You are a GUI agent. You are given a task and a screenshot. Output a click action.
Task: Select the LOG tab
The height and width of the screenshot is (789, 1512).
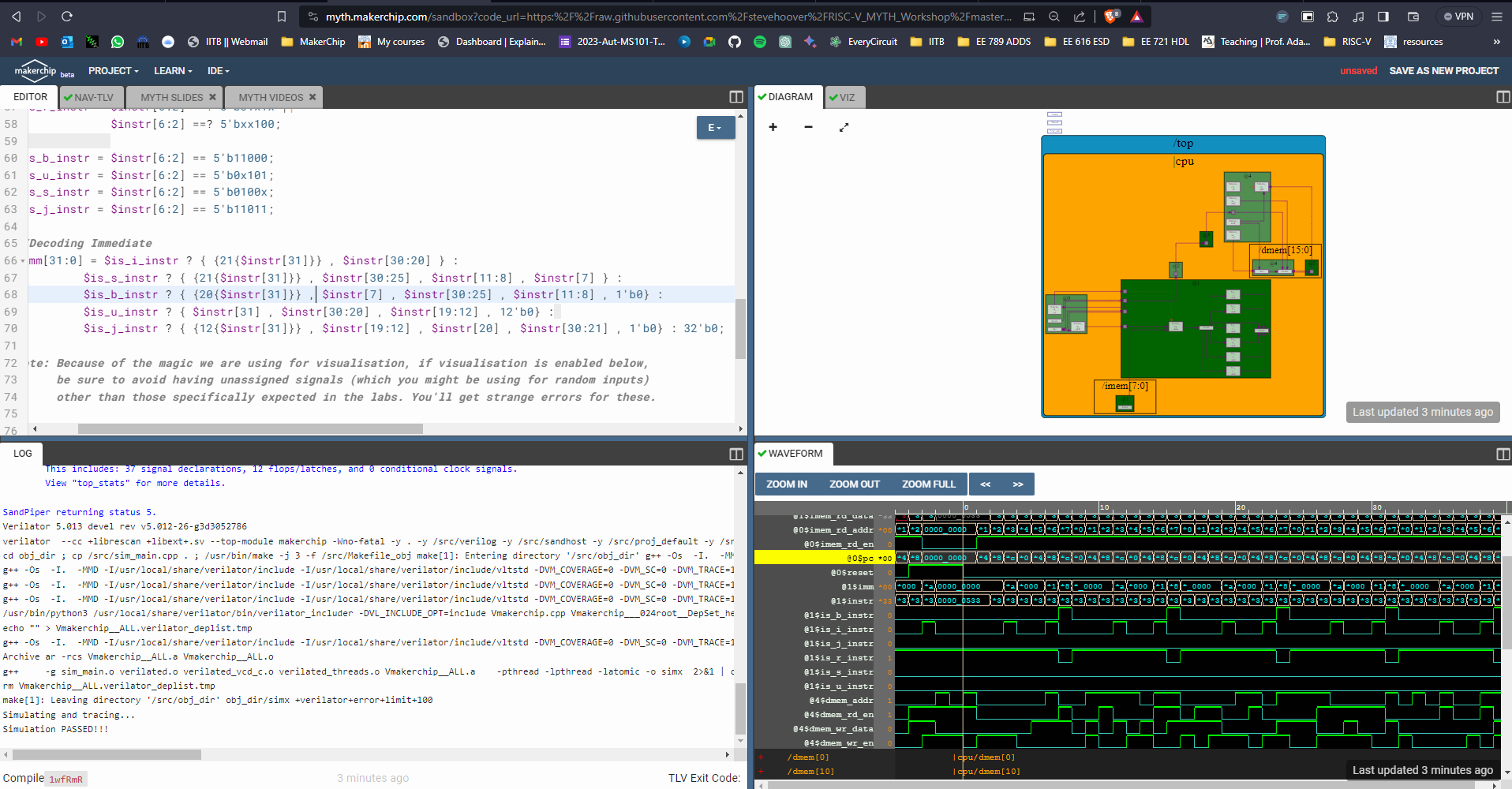point(23,454)
